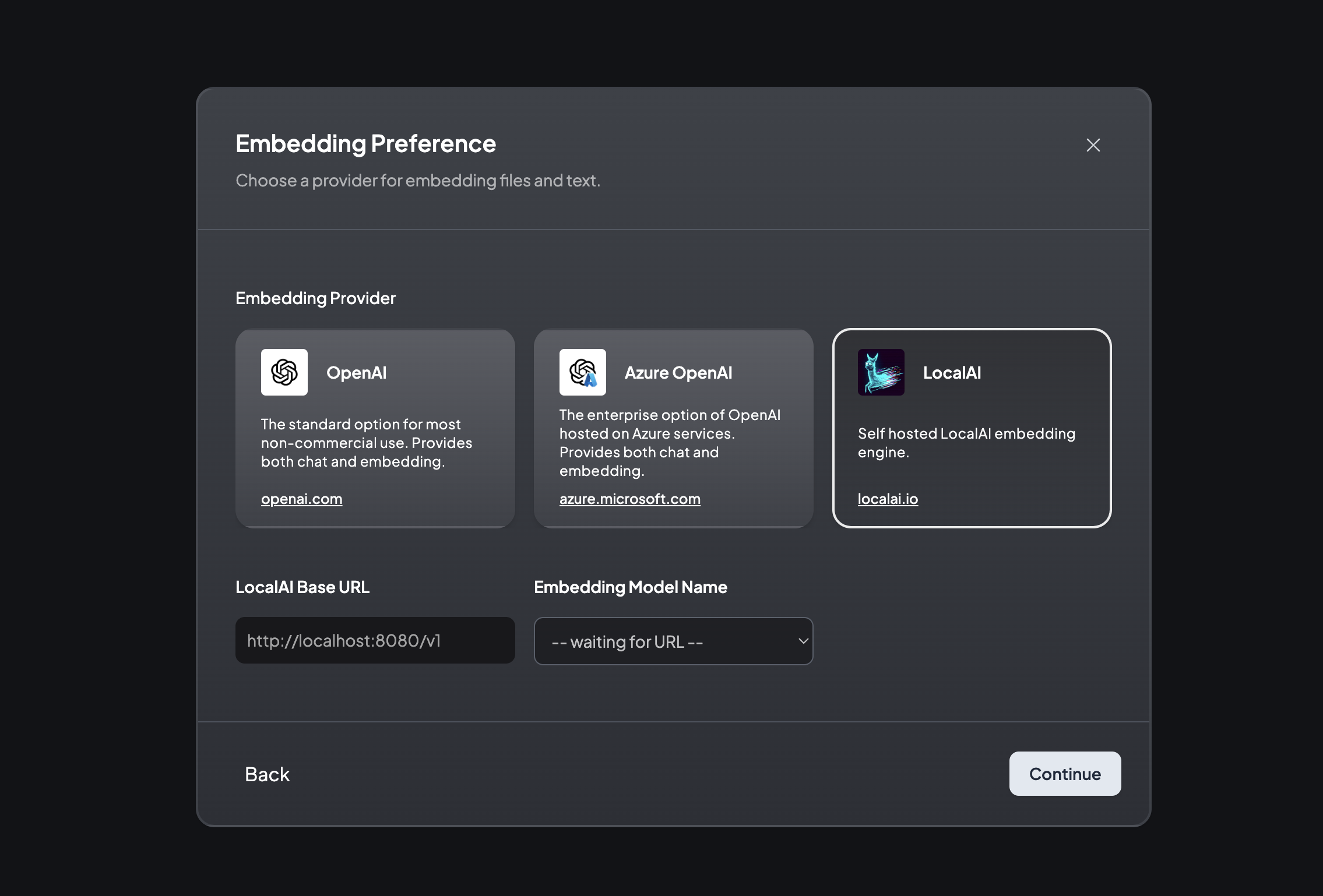The image size is (1323, 896).
Task: Go Back to the previous step
Action: (267, 774)
